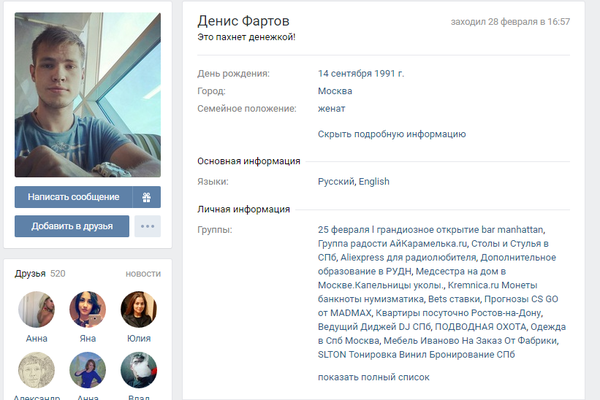Click the Написать сообщение button
The image size is (600, 400).
tap(73, 197)
